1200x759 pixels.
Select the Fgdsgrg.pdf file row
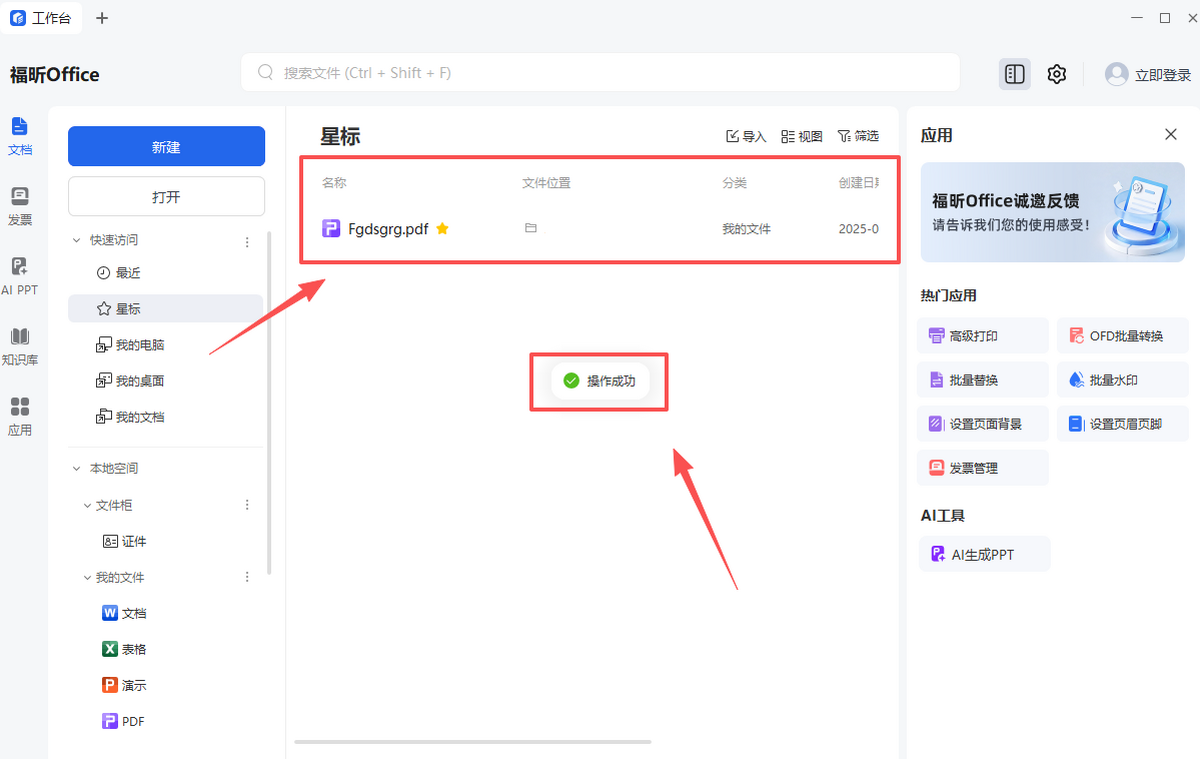point(600,229)
